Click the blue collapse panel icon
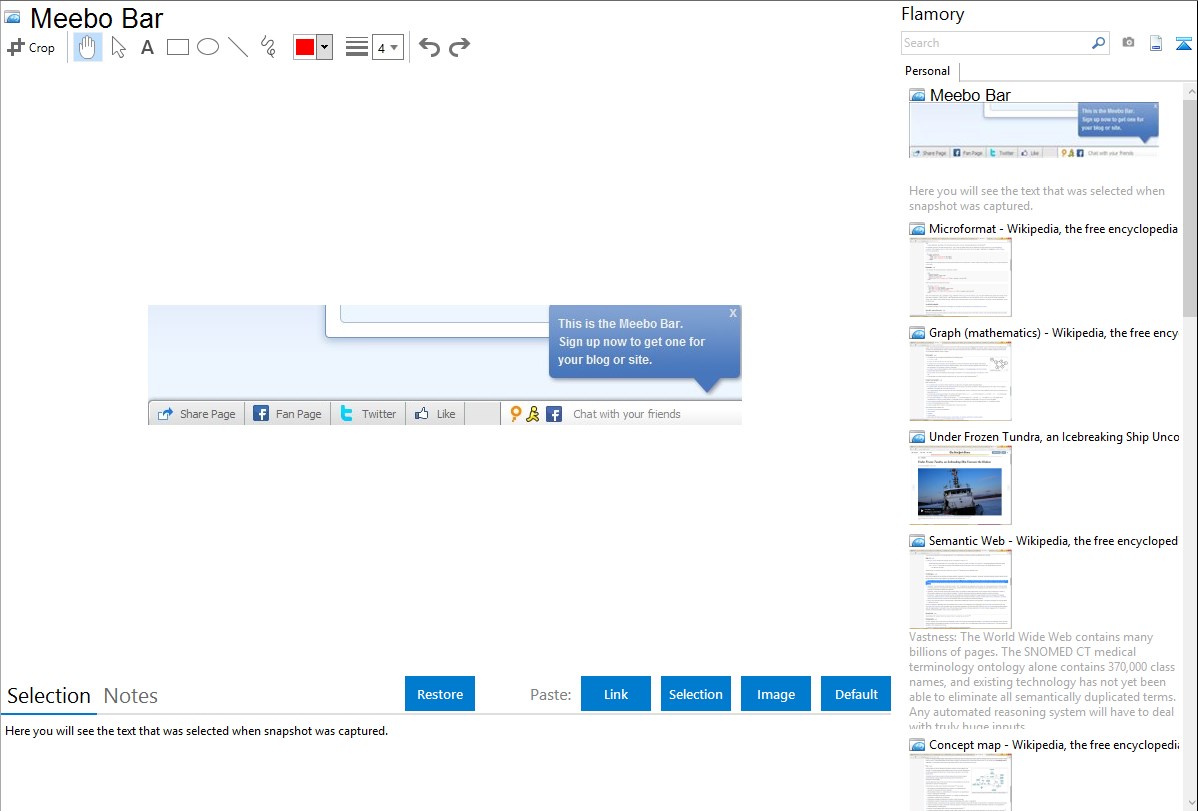Image resolution: width=1198 pixels, height=811 pixels. click(1183, 43)
